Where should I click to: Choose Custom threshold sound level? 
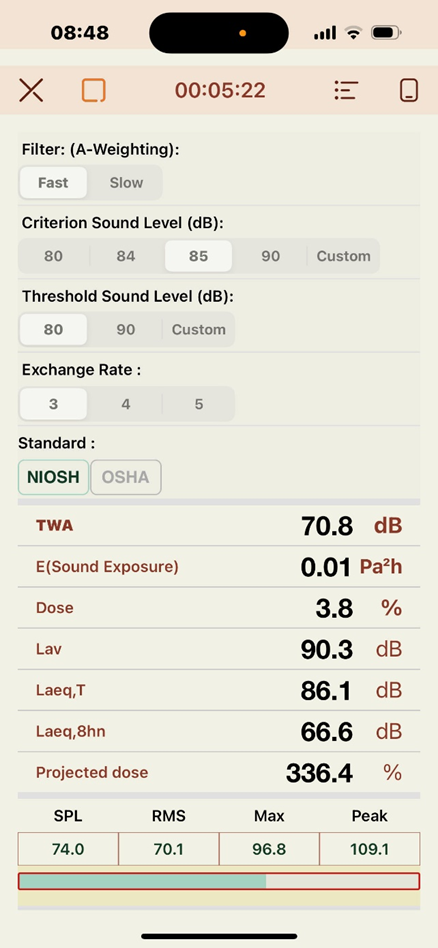coord(198,330)
